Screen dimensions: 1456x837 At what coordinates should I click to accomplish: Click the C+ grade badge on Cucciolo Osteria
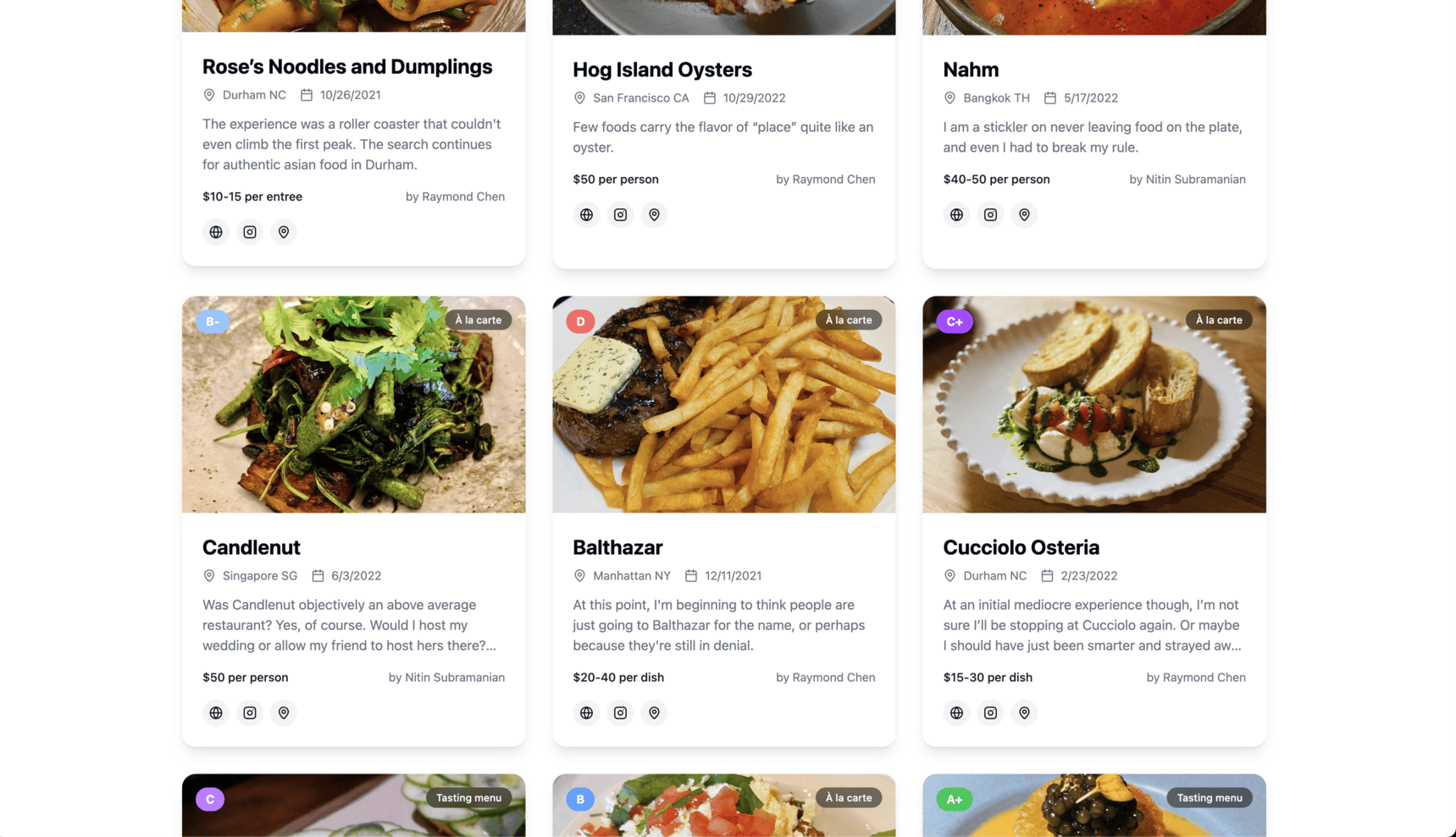point(955,321)
